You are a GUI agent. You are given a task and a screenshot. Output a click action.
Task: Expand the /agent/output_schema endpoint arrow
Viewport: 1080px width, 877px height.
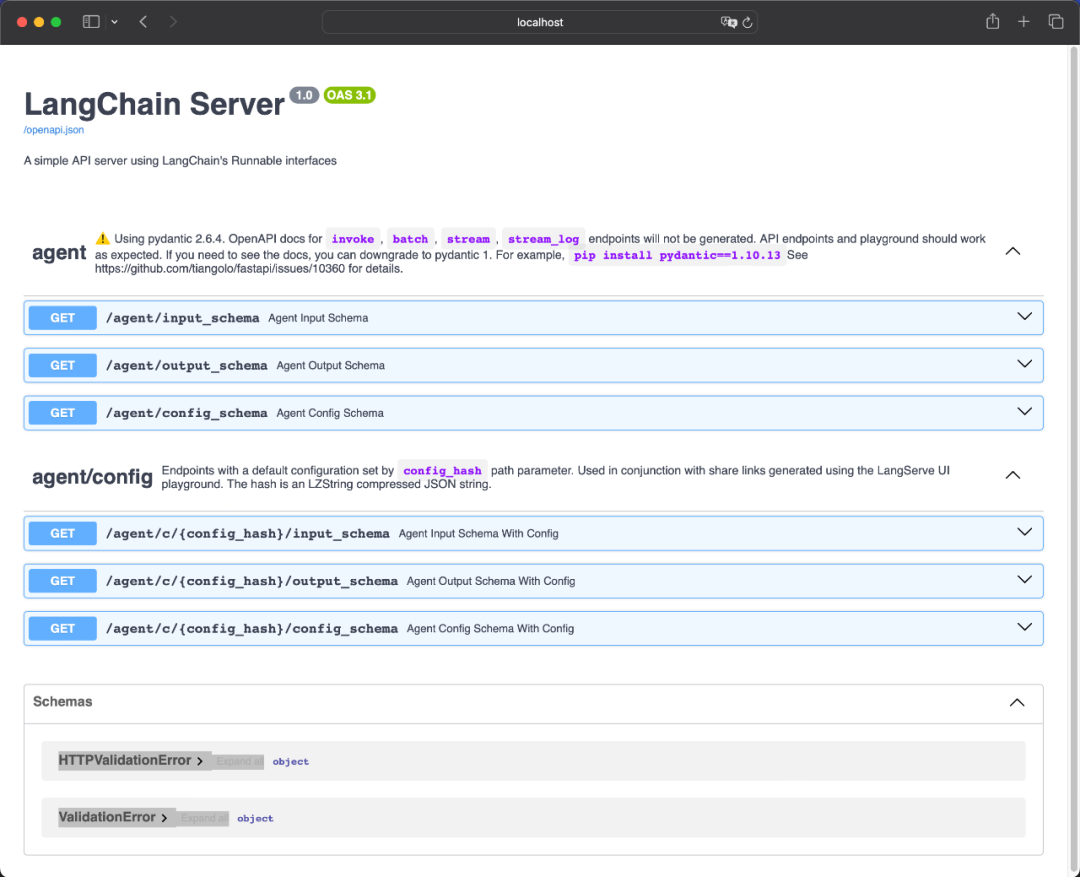[x=1024, y=364]
